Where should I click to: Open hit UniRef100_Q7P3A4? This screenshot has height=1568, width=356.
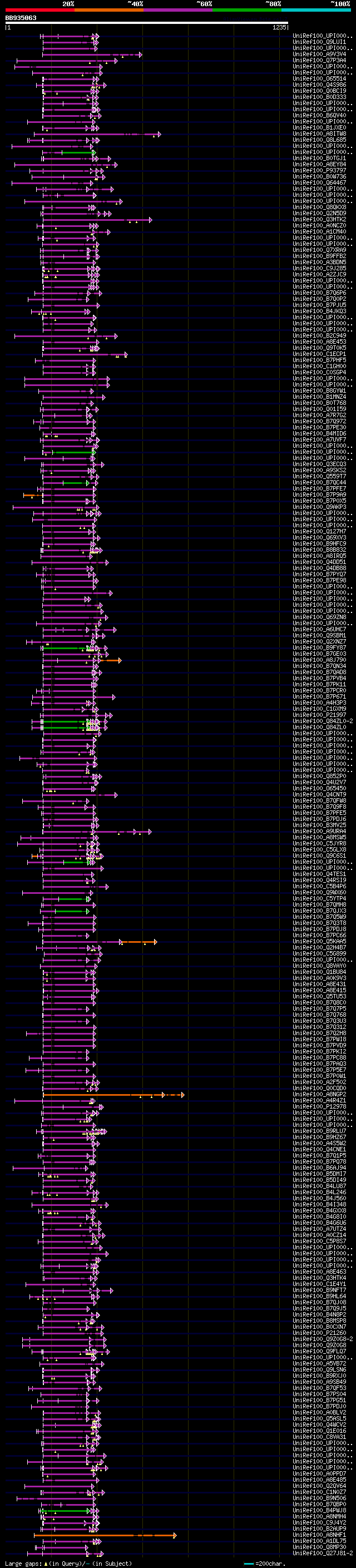point(319,60)
